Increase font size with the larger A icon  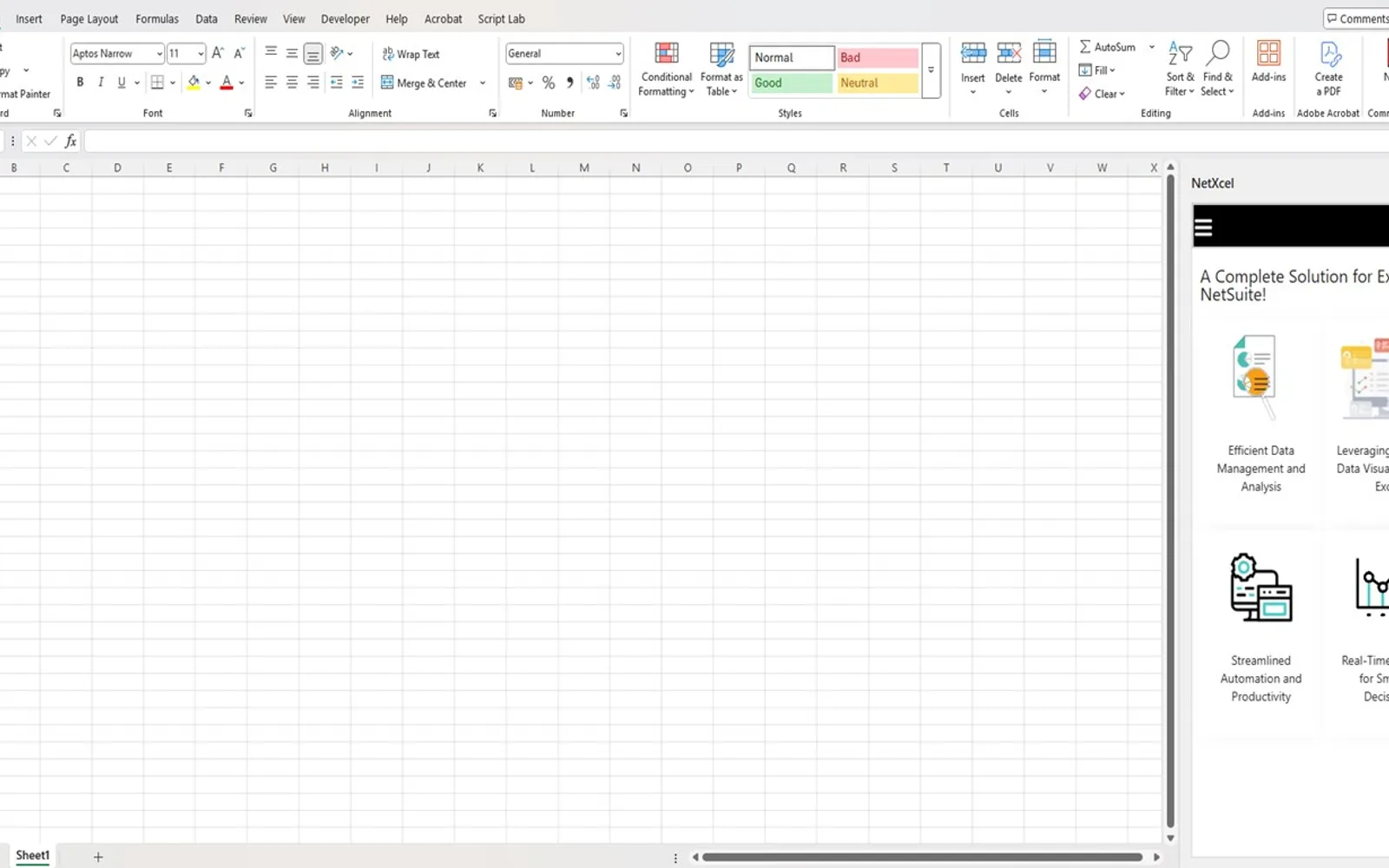click(x=218, y=53)
